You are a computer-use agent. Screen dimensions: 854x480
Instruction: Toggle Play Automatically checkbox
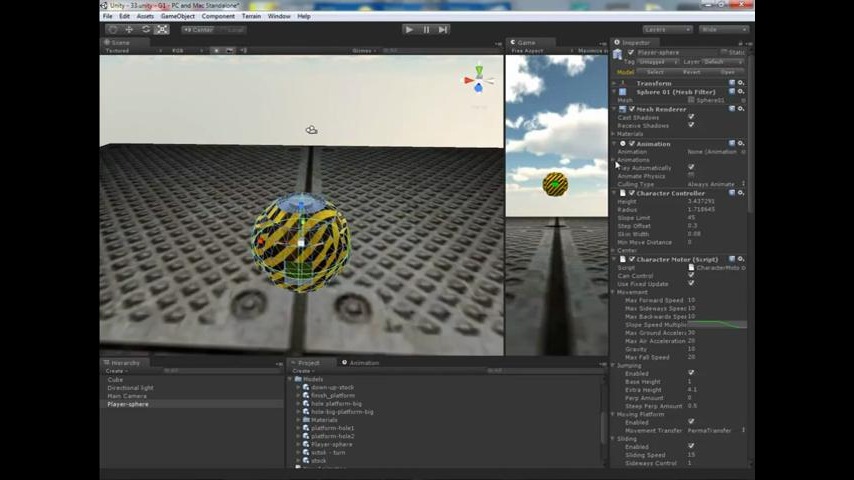click(x=691, y=167)
